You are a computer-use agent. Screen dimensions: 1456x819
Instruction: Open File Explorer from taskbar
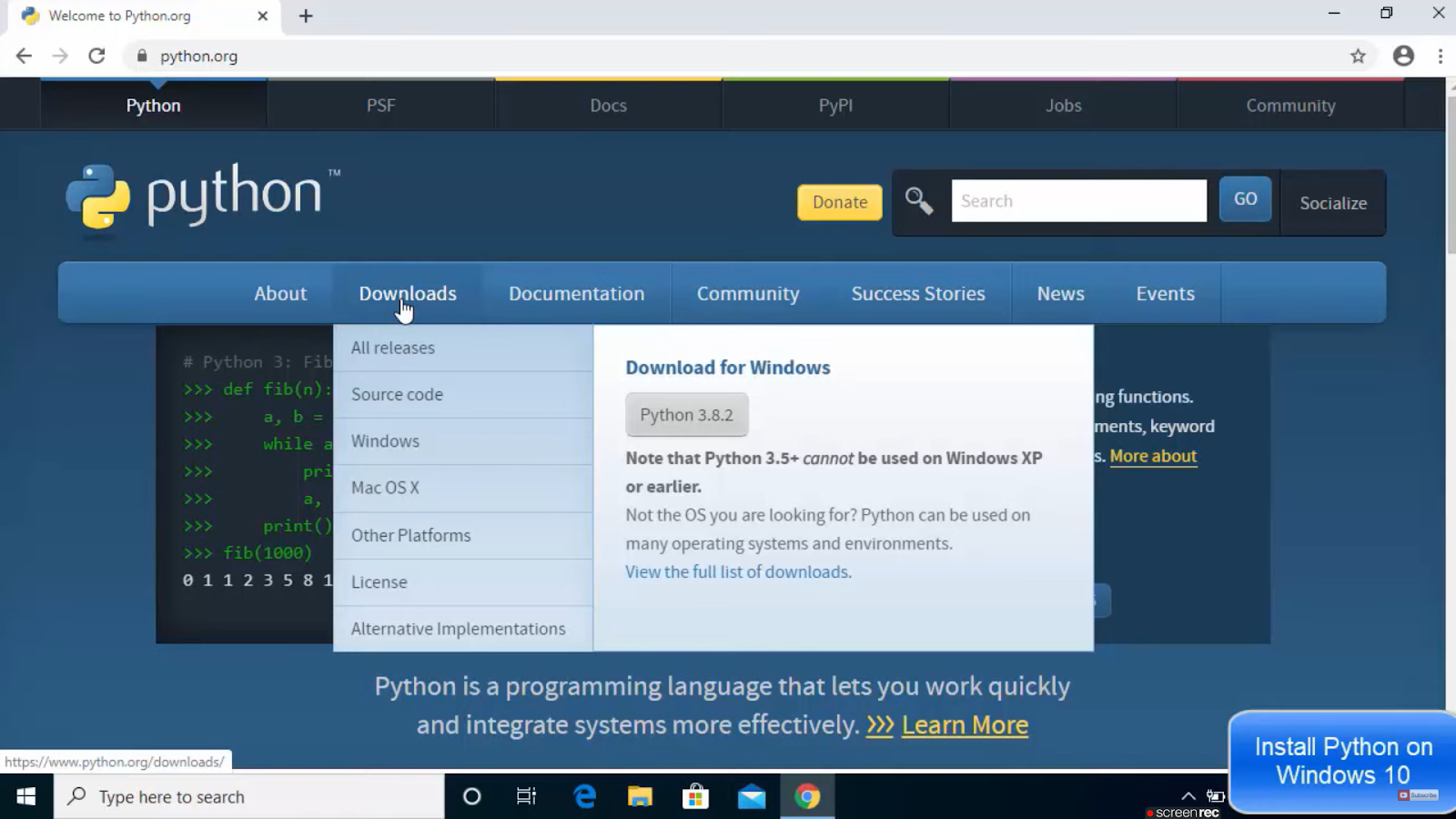641,796
